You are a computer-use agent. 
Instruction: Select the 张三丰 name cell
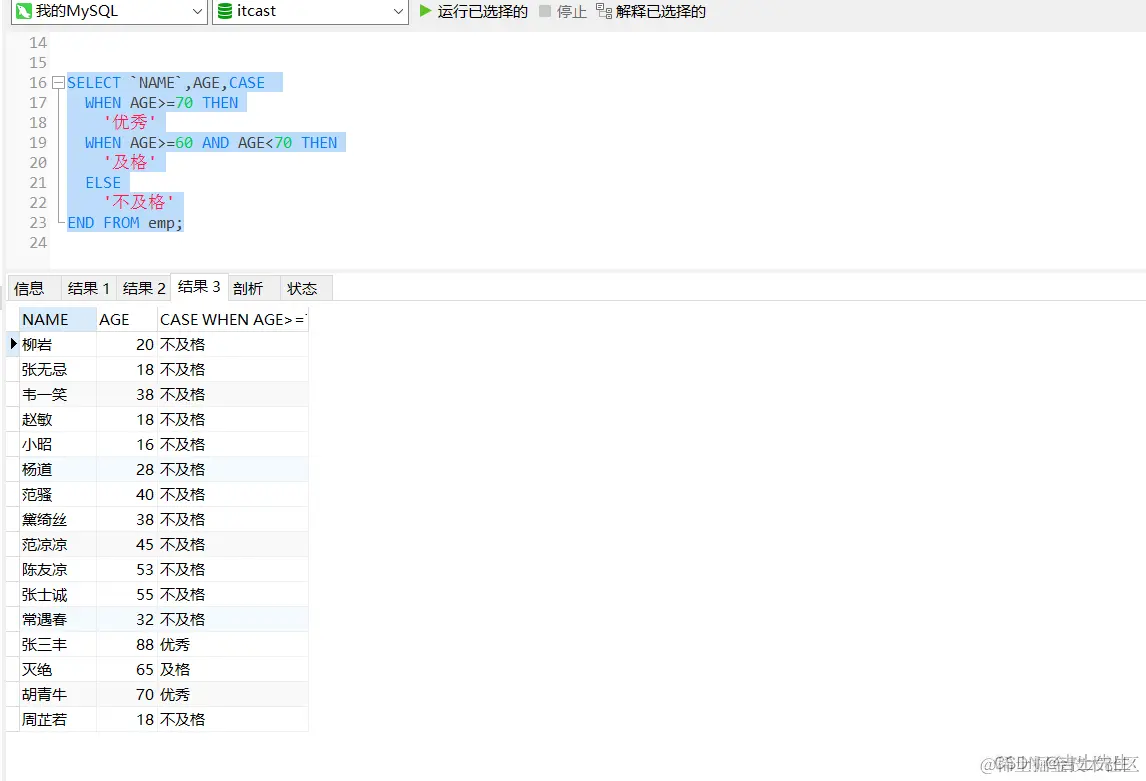(58, 644)
